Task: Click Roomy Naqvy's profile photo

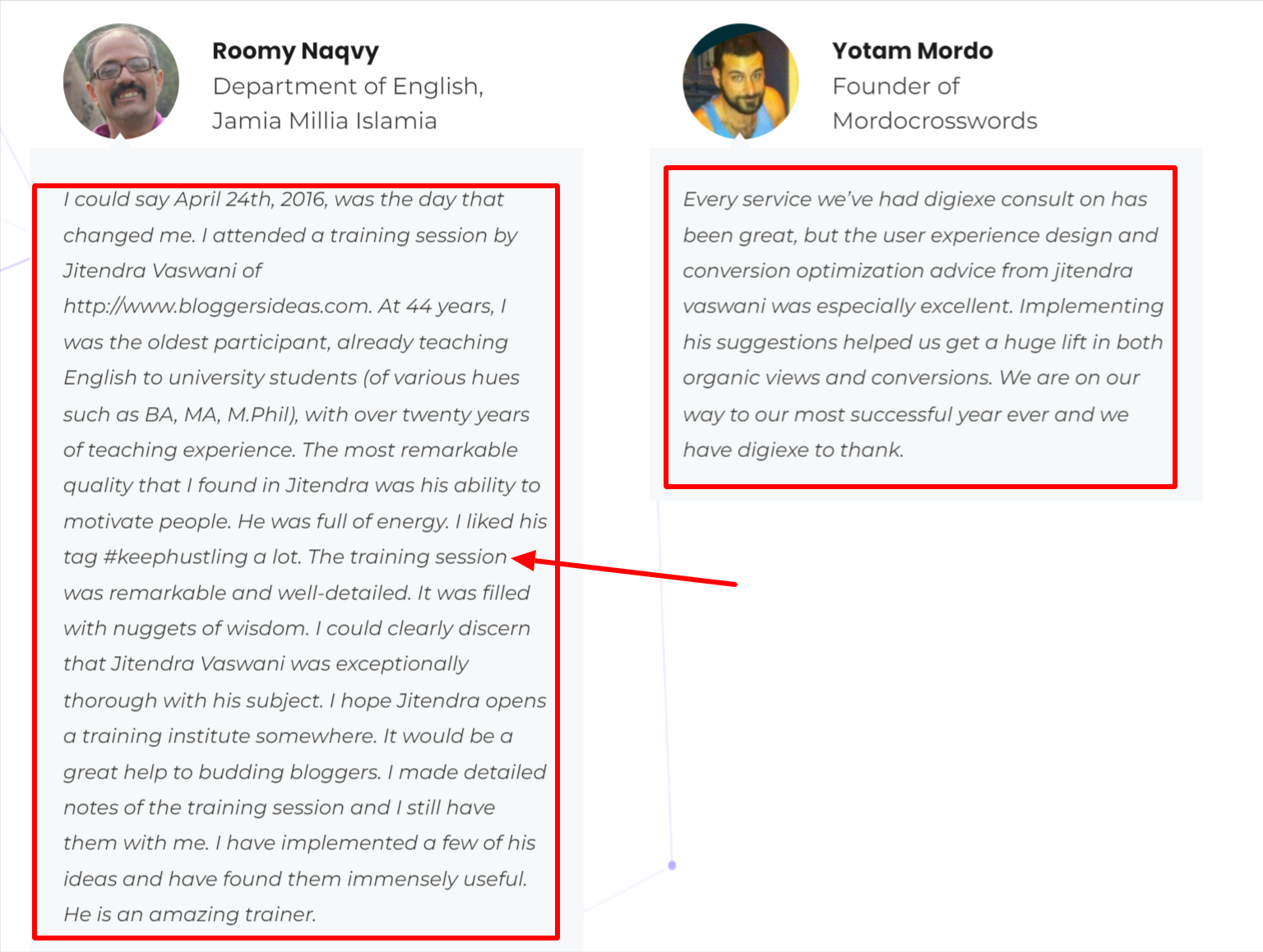Action: (121, 81)
